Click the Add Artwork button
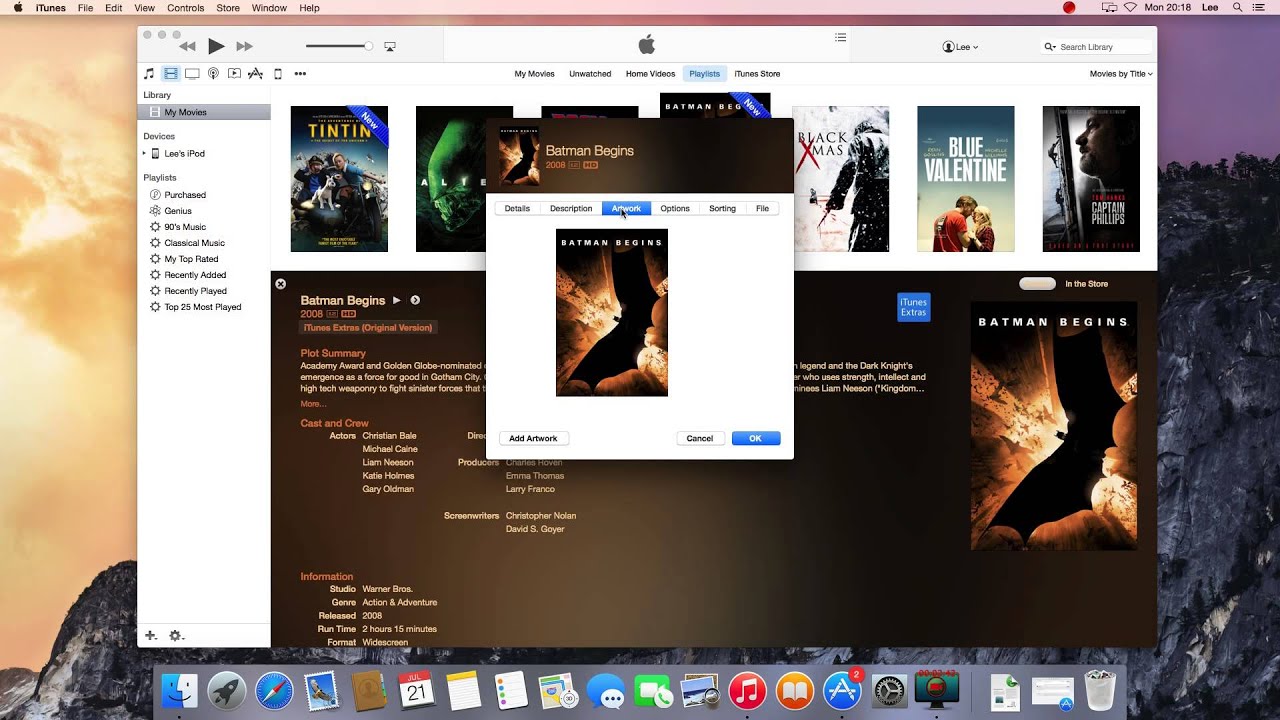 534,438
